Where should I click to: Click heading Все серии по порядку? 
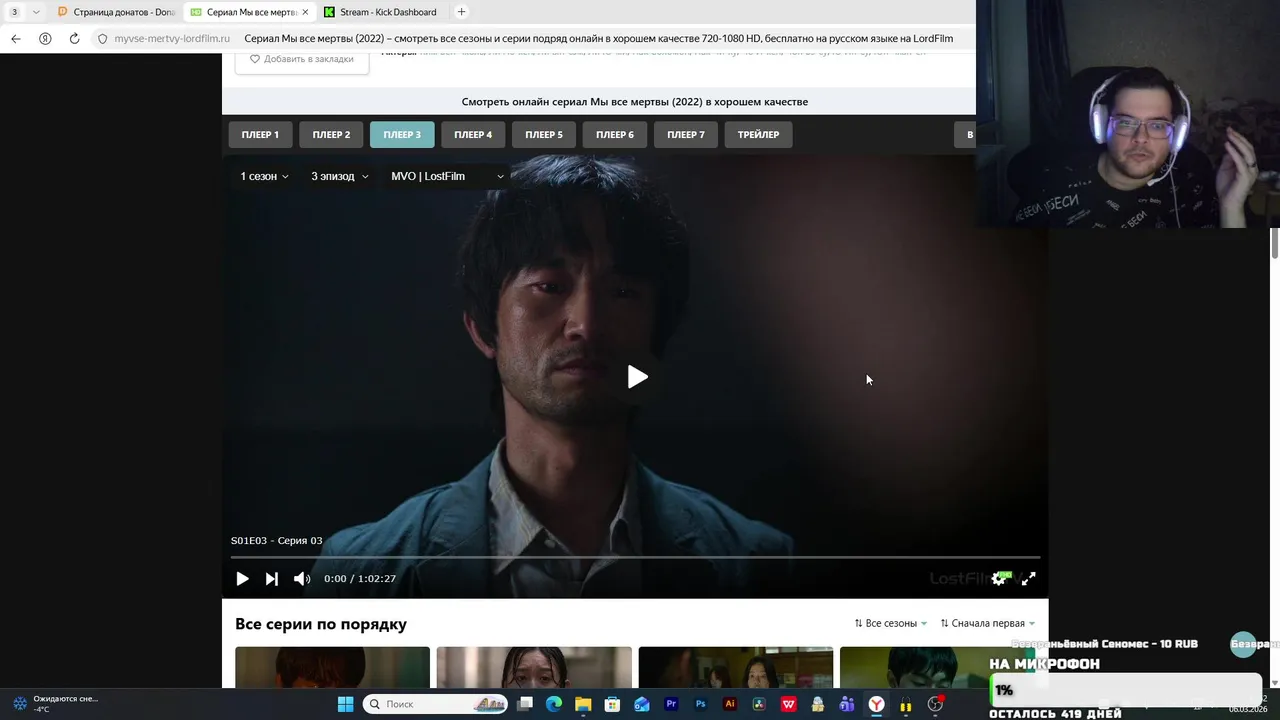321,624
